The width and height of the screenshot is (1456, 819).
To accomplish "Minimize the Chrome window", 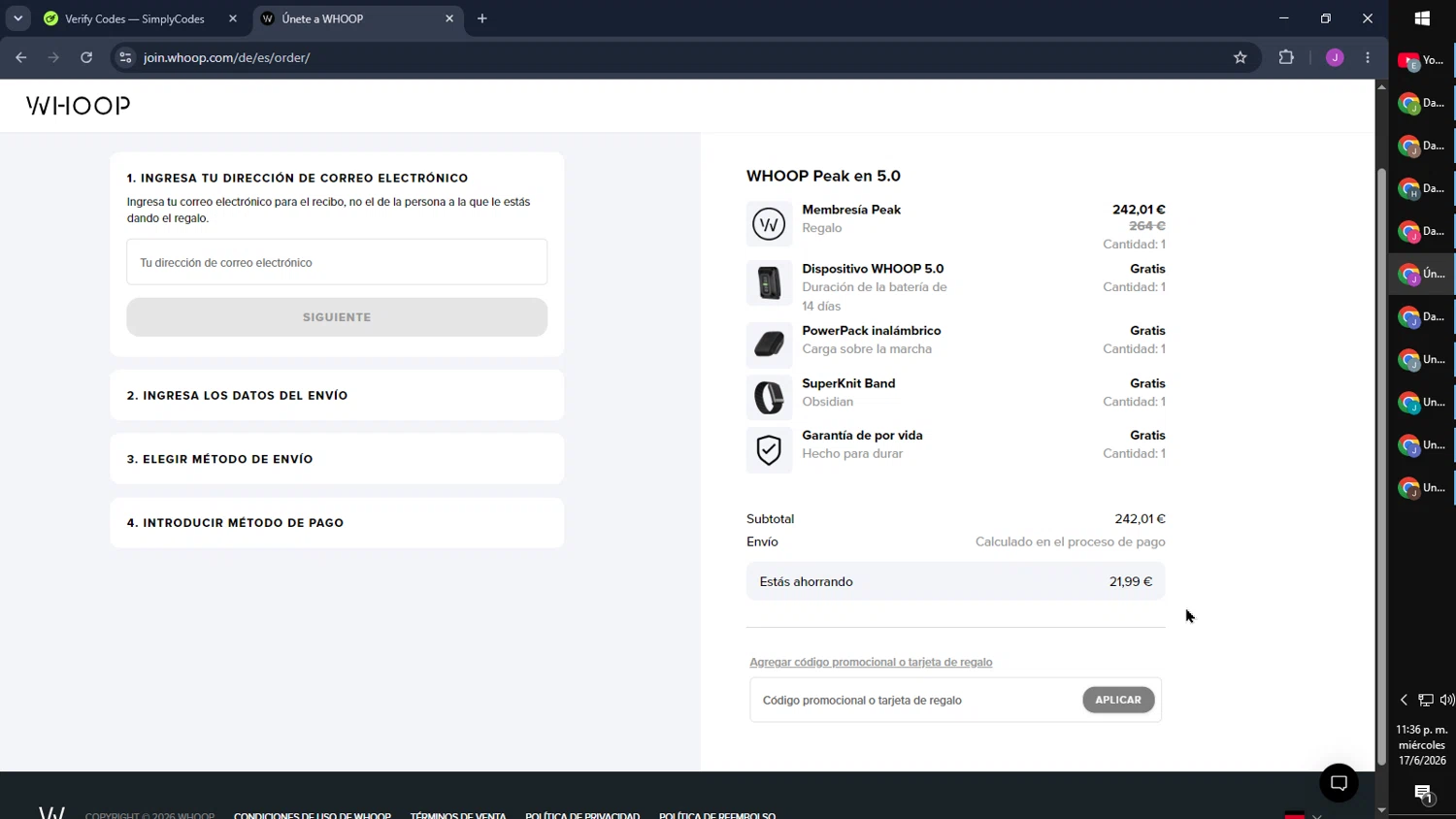I will (1283, 18).
